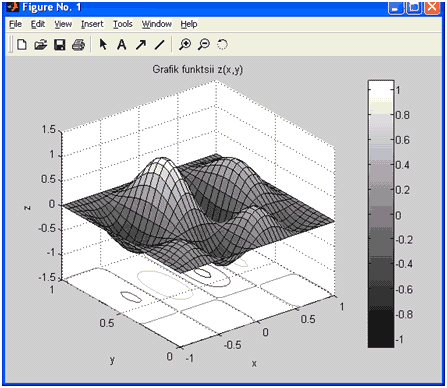Select the Insert Arrow tool
Viewport: 447px width, 388px height.
141,44
